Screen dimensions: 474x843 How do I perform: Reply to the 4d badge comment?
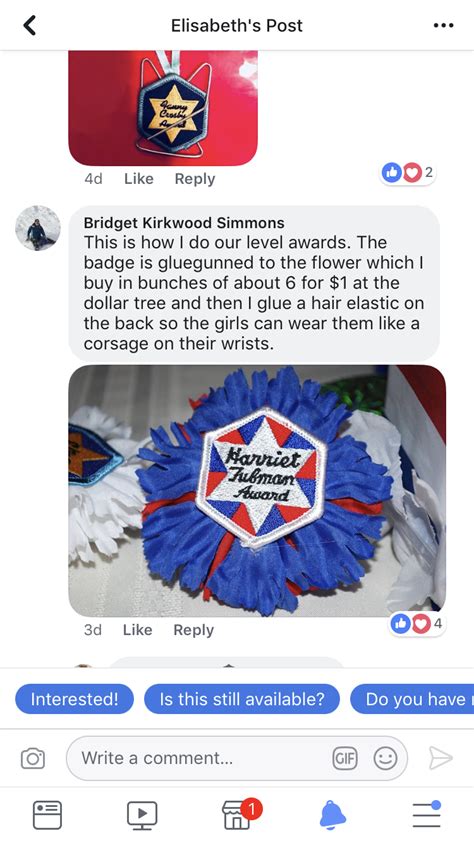pyautogui.click(x=195, y=178)
